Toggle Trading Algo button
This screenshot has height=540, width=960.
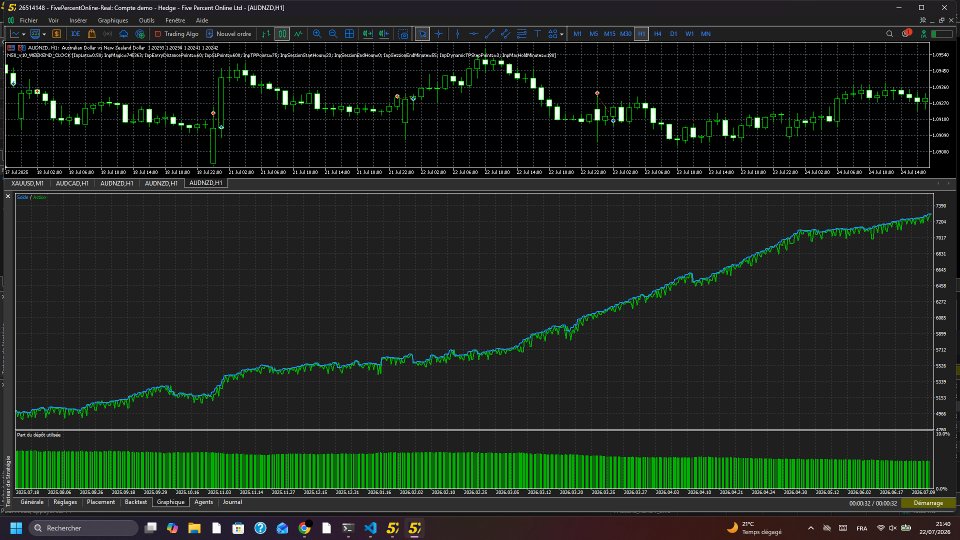(176, 34)
